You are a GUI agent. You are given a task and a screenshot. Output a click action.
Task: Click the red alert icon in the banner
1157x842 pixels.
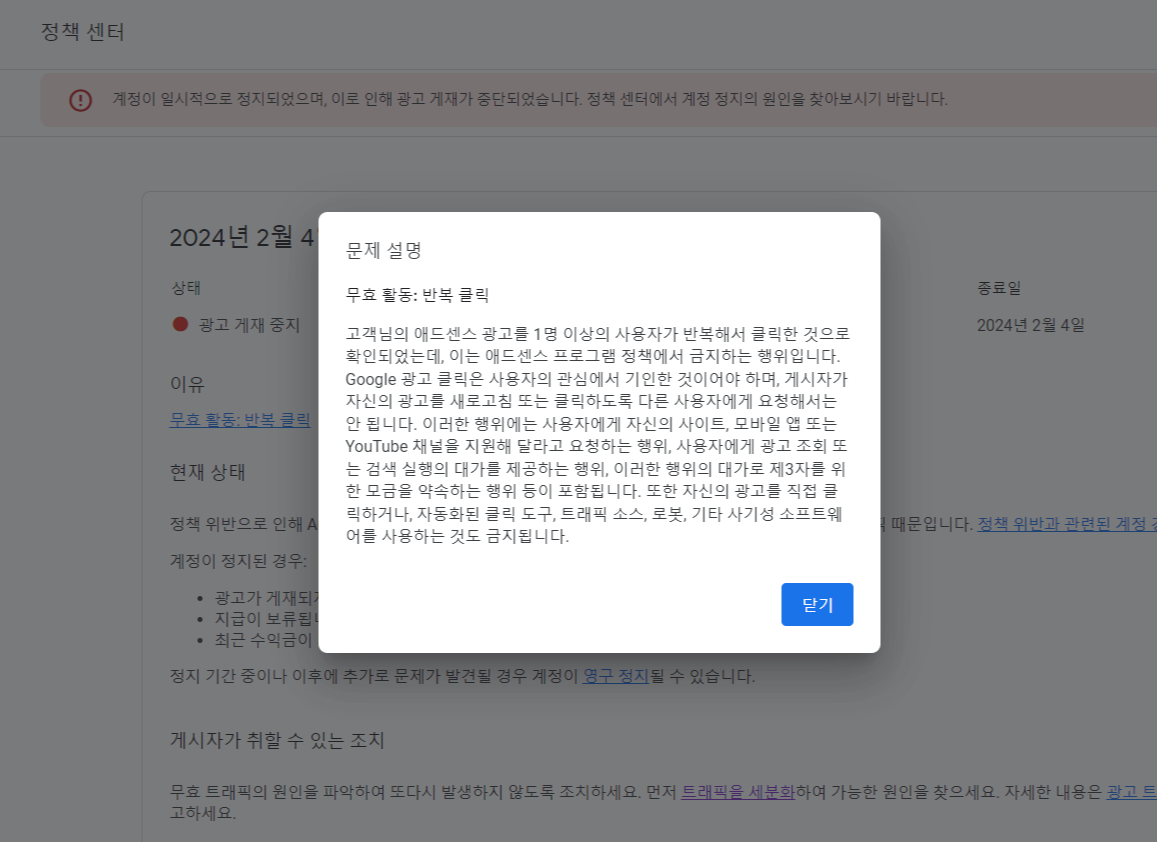80,100
